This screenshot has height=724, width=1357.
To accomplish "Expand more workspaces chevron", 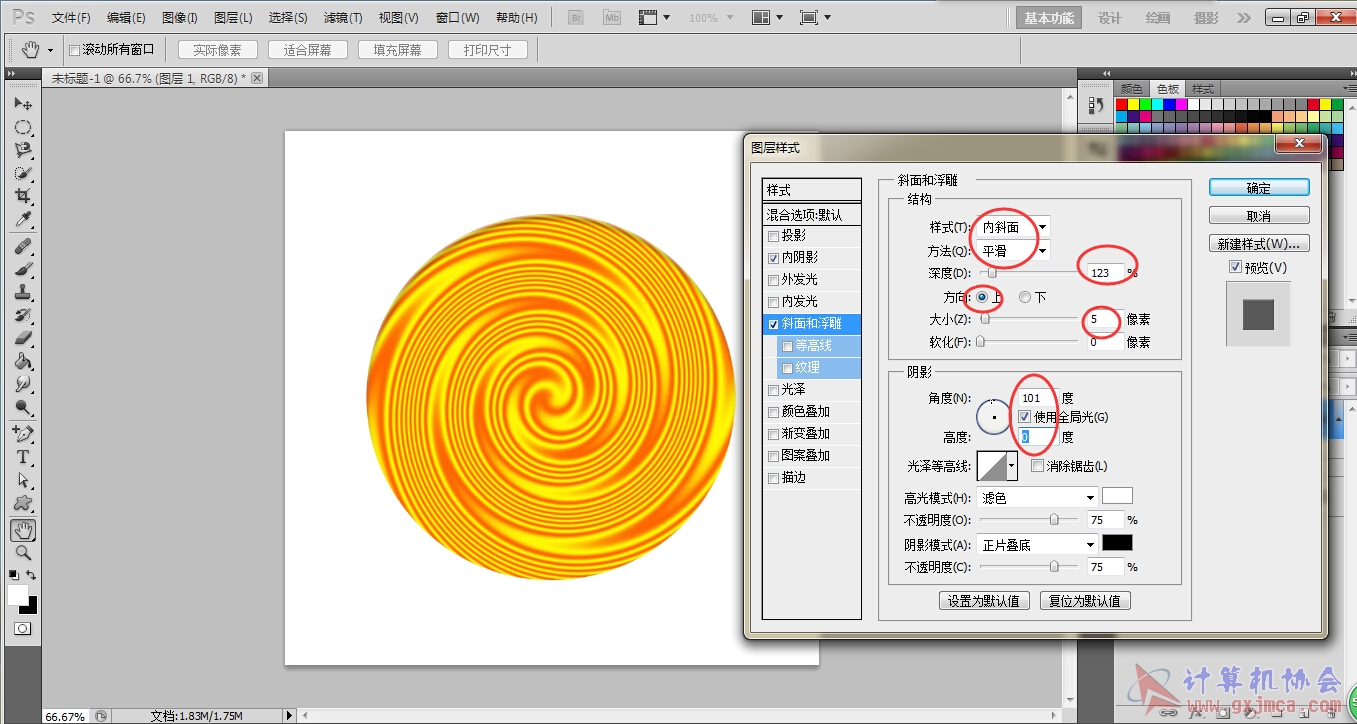I will tap(1243, 18).
